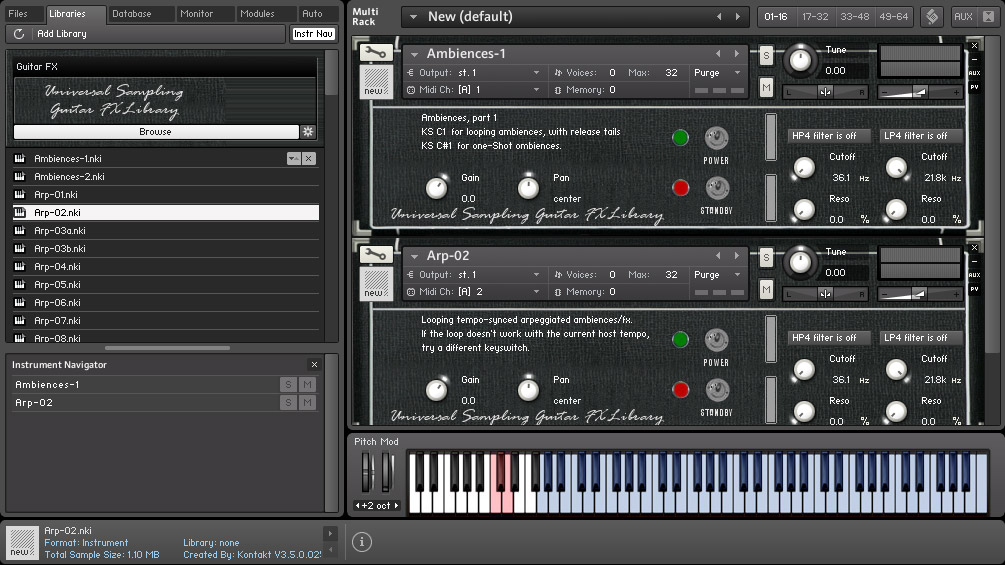Click the wrench edit icon on Ambiences-1

(x=376, y=54)
